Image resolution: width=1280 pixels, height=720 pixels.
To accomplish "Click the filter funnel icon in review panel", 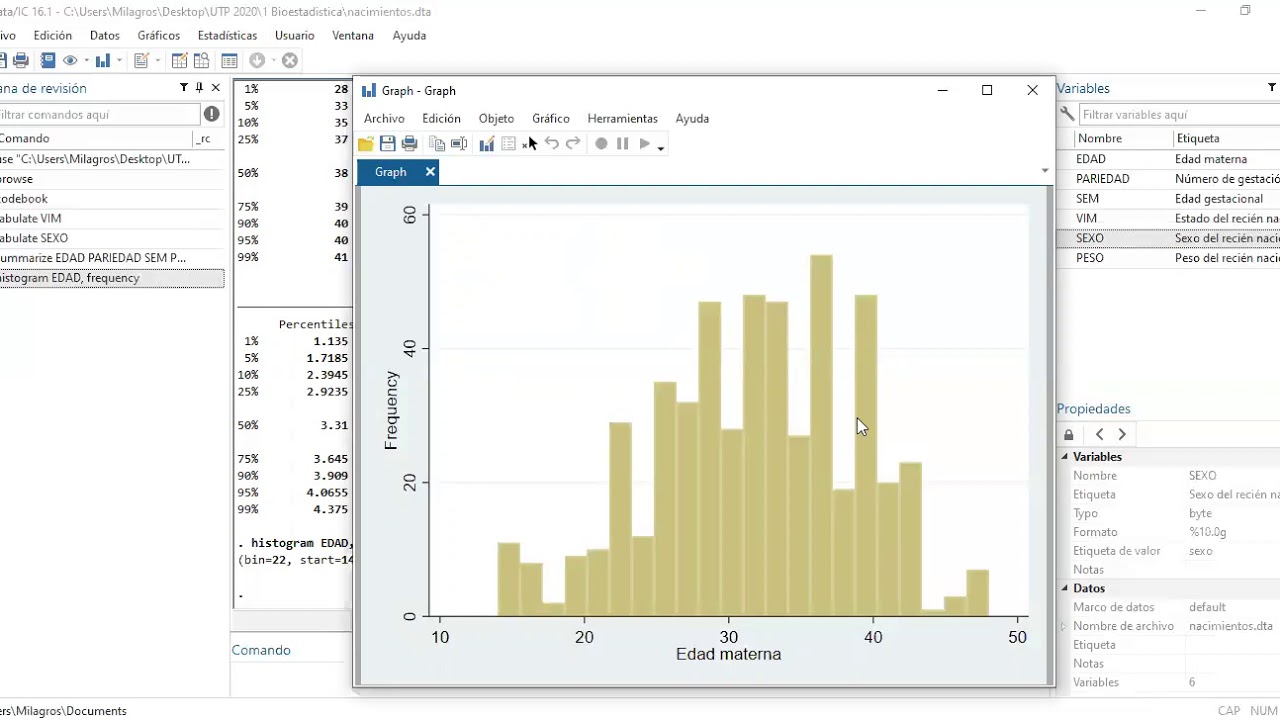I will point(184,88).
